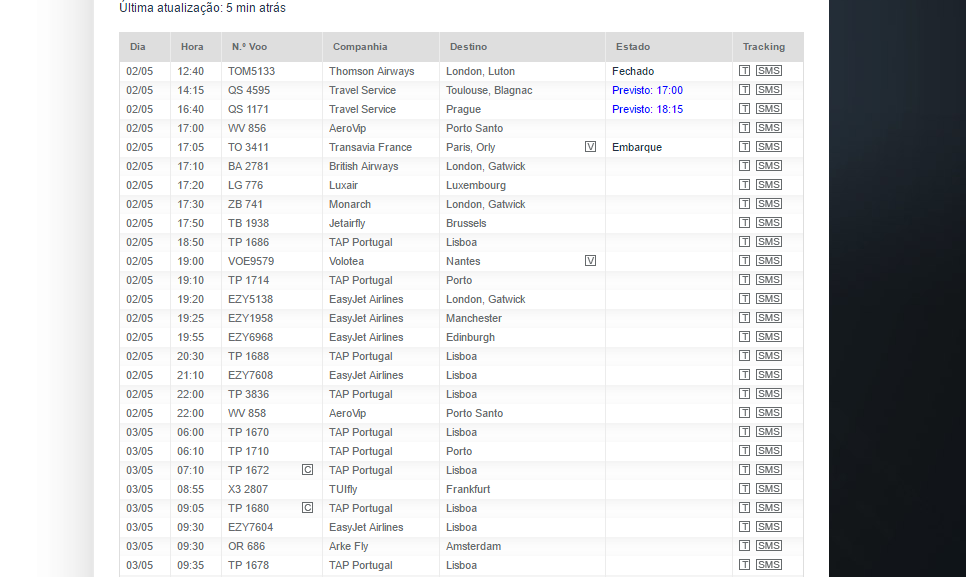Track flight TP 1678 with the T icon
Viewport: 966px width, 577px height.
pos(744,565)
